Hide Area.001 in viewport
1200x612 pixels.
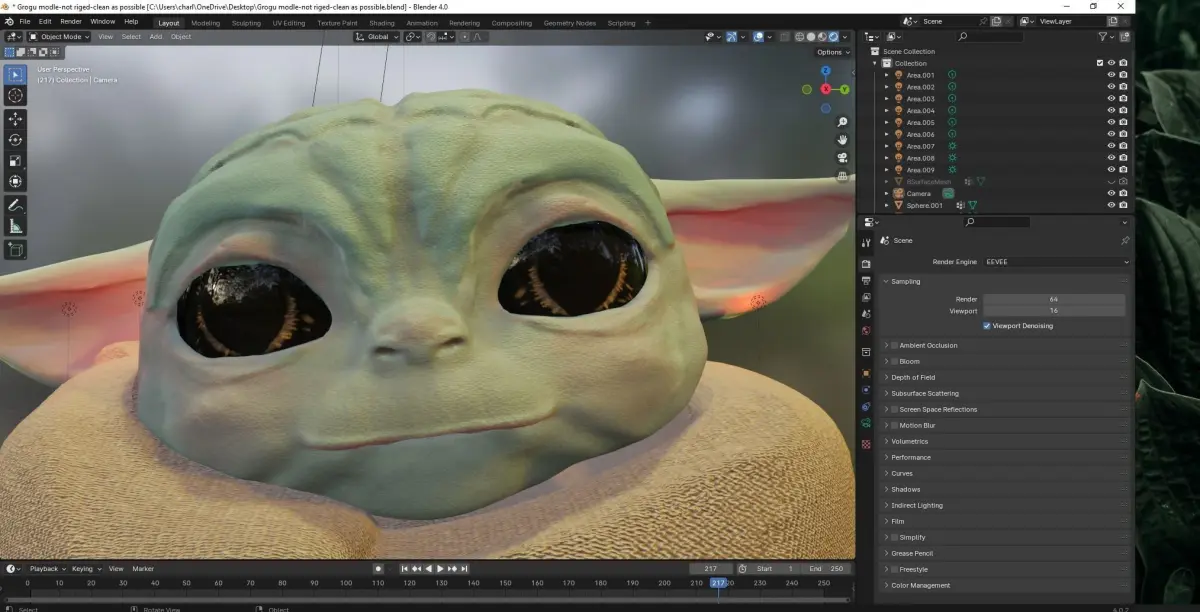tap(1111, 75)
